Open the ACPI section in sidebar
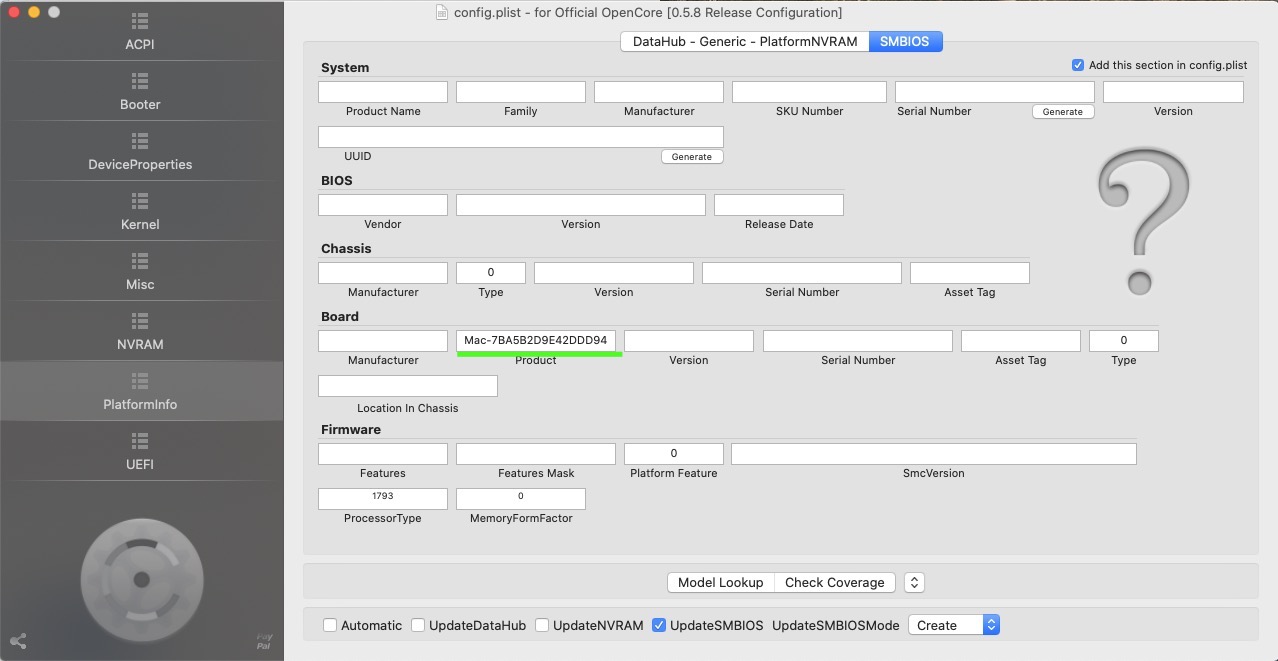 click(140, 31)
